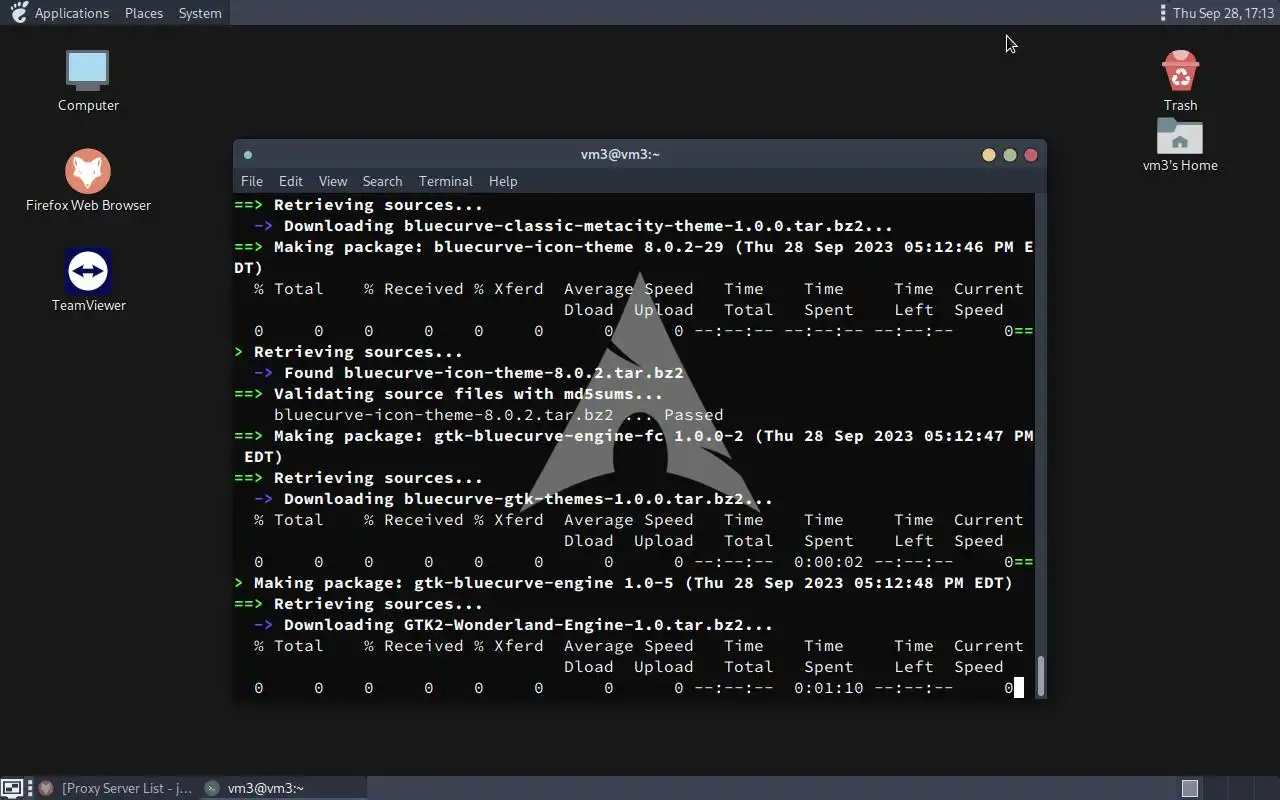Minimize the terminal window with yellow button
Screen dimensions: 1280x800
(x=989, y=155)
